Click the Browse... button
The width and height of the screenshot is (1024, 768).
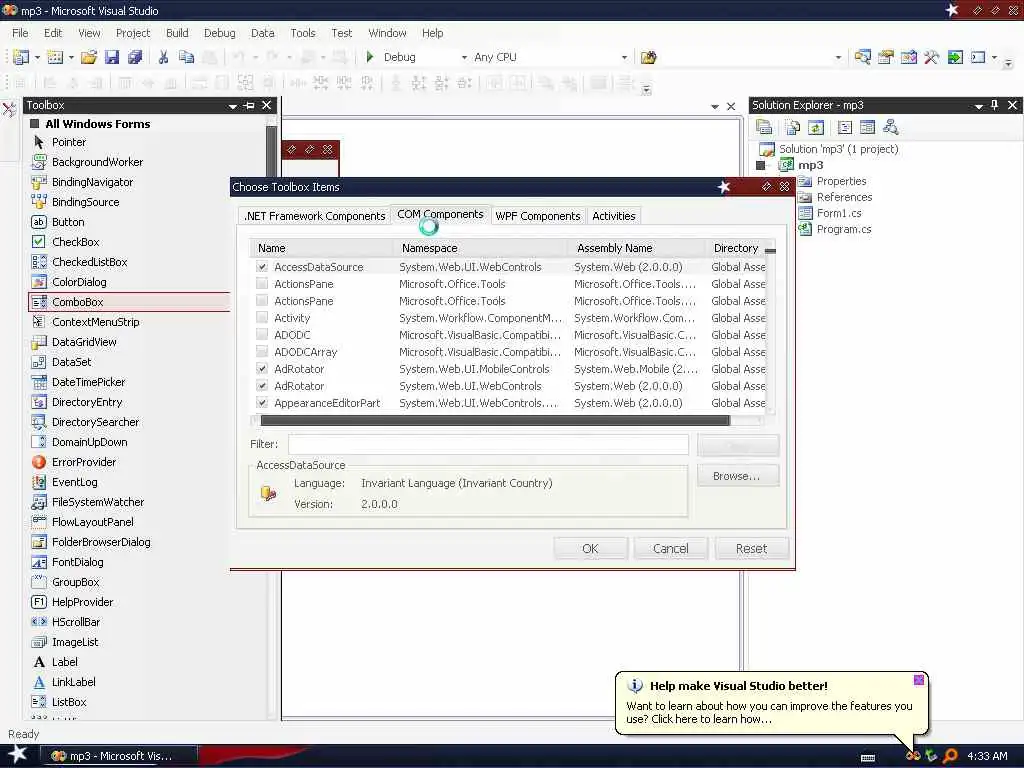[737, 476]
